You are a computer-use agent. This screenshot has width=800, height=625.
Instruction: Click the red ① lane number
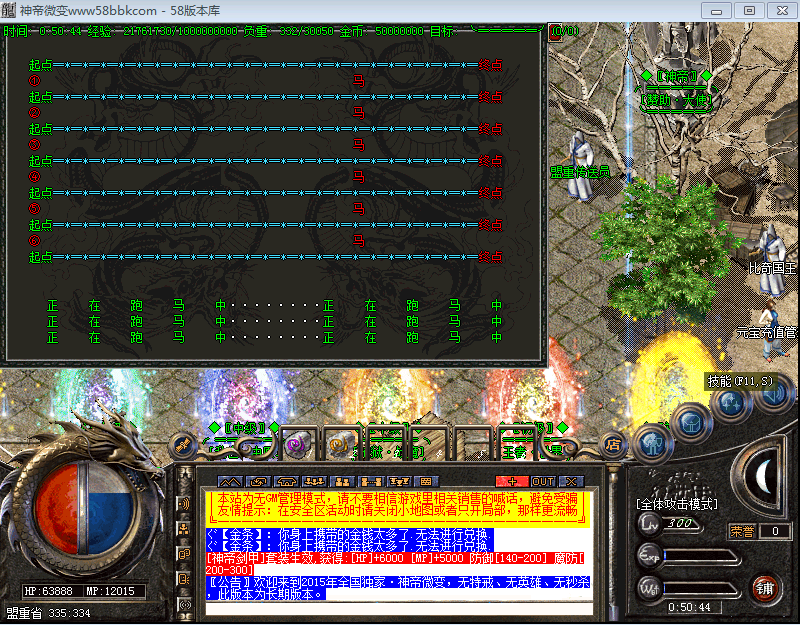pyautogui.click(x=34, y=81)
